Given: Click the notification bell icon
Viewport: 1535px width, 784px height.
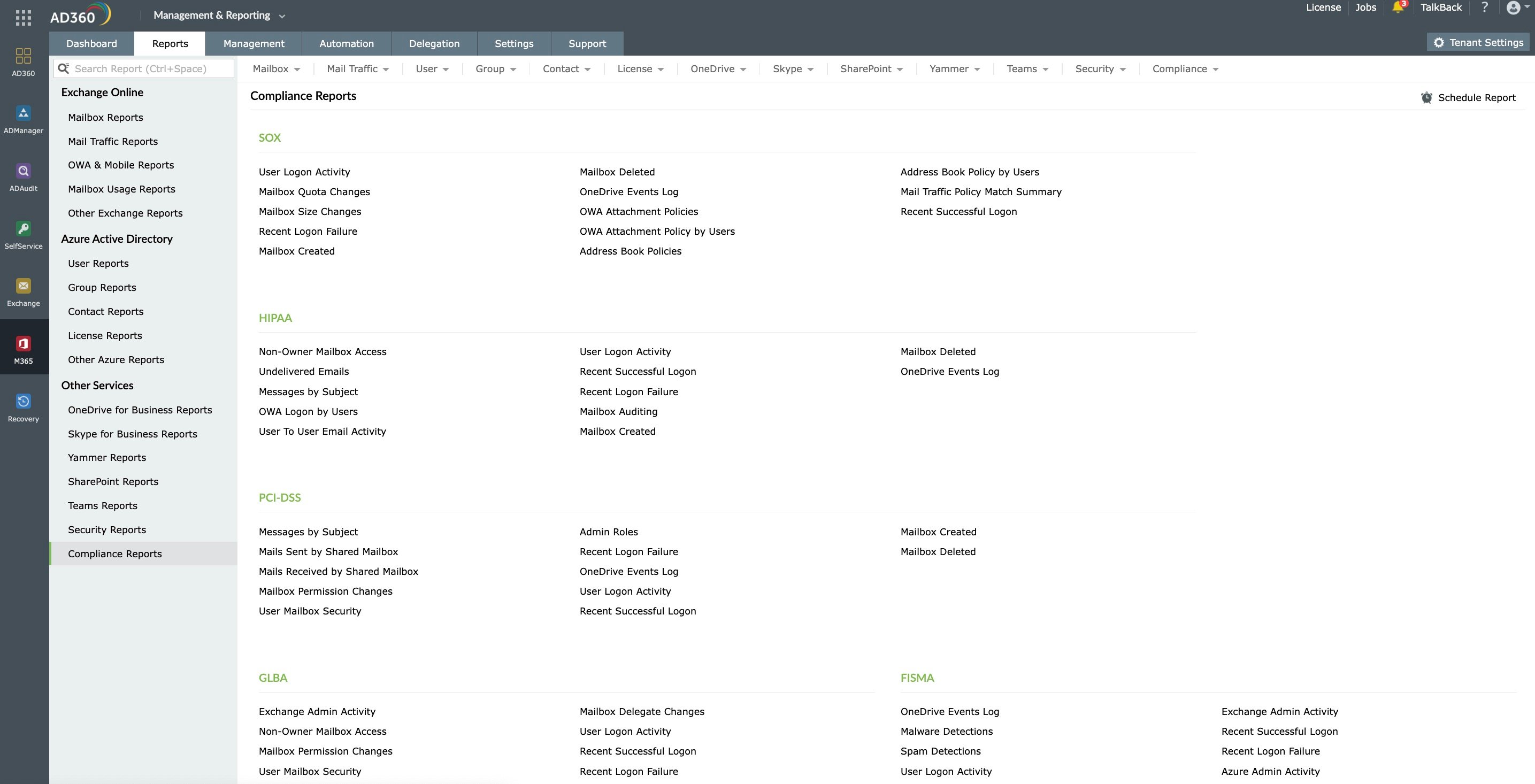Looking at the screenshot, I should pyautogui.click(x=1398, y=7).
